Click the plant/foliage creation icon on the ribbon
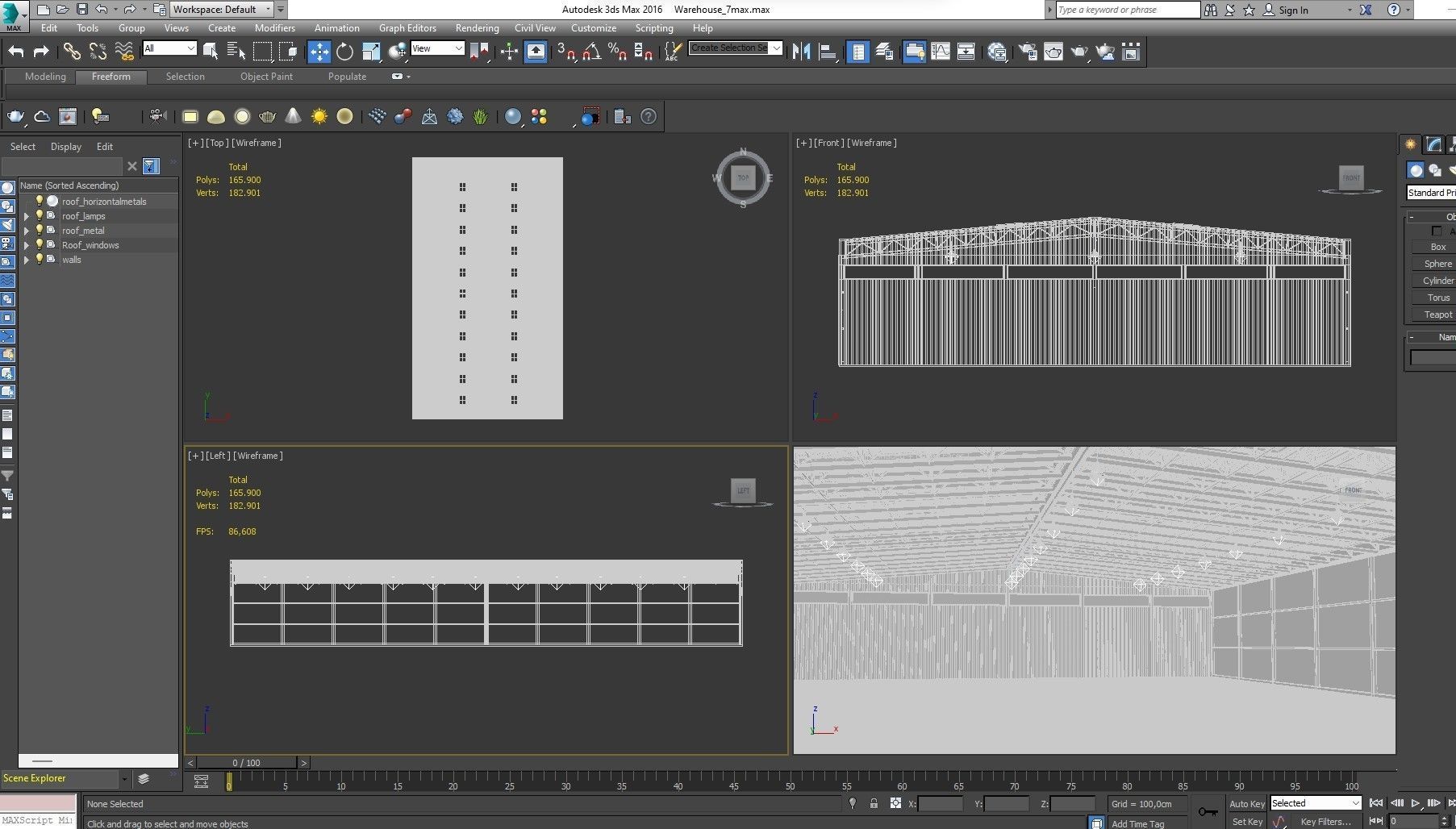 pyautogui.click(x=478, y=117)
